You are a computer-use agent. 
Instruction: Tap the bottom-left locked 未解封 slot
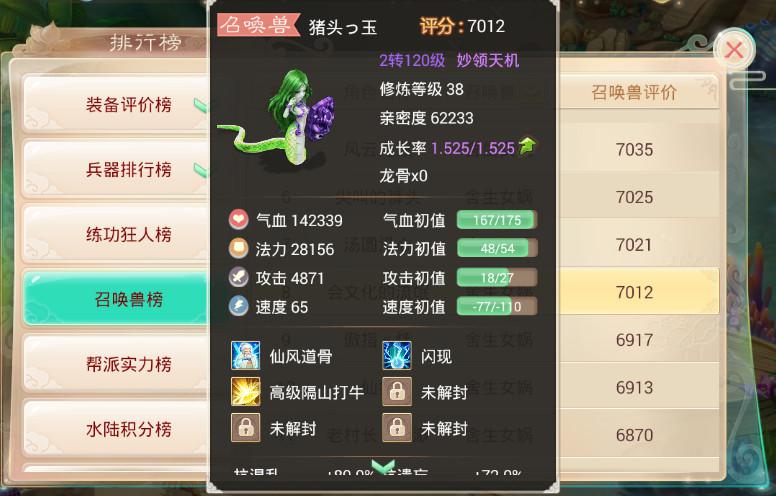tap(245, 427)
